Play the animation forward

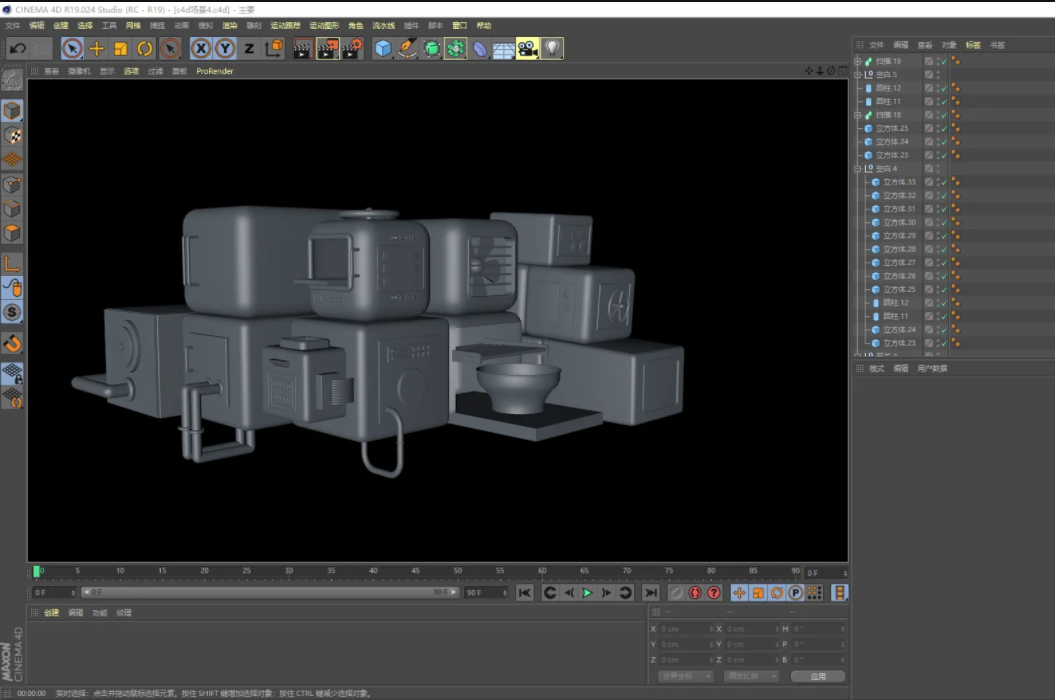coord(587,592)
